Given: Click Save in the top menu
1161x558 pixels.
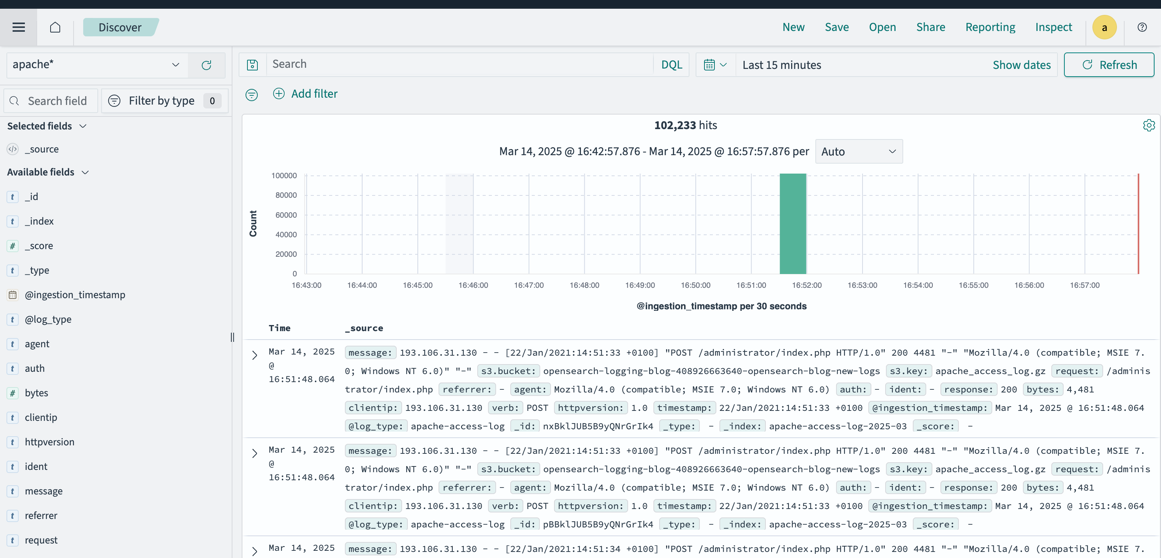Looking at the screenshot, I should coord(837,27).
